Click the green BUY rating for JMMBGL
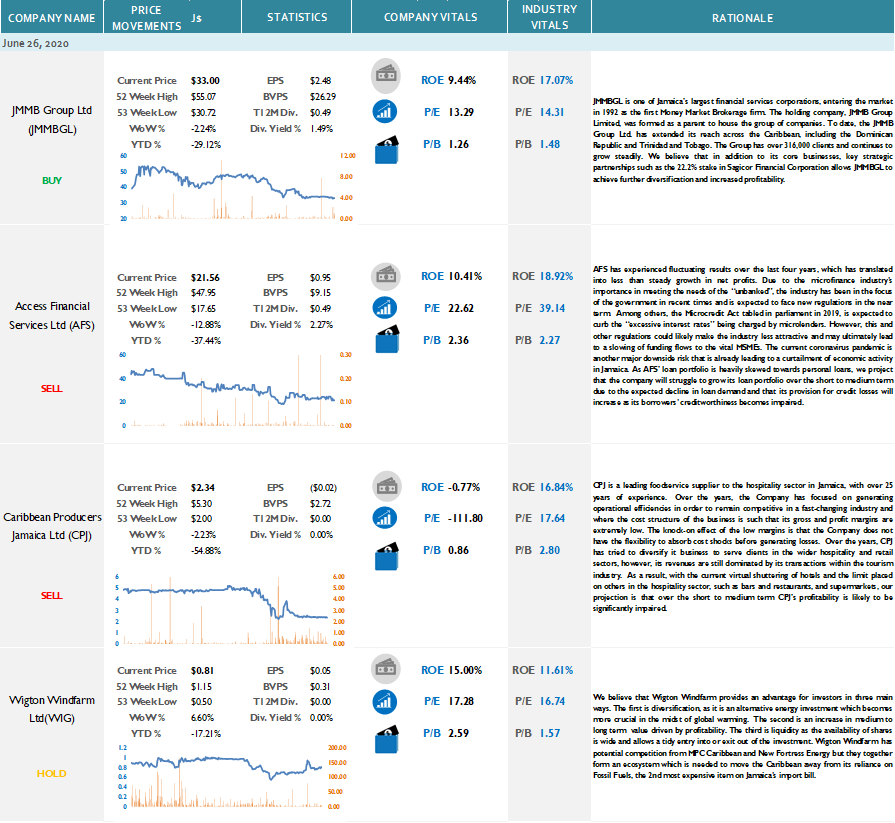This screenshot has height=823, width=895. [x=51, y=180]
